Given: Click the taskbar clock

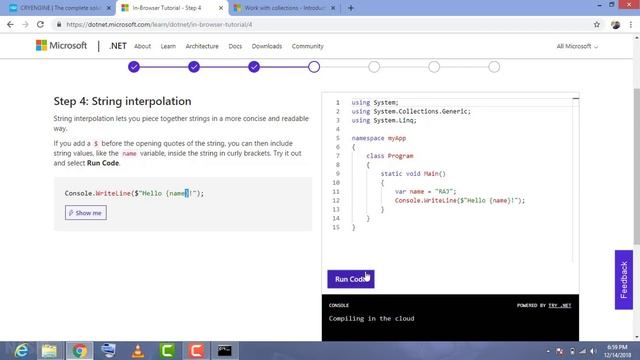Looking at the screenshot, I should pos(616,351).
